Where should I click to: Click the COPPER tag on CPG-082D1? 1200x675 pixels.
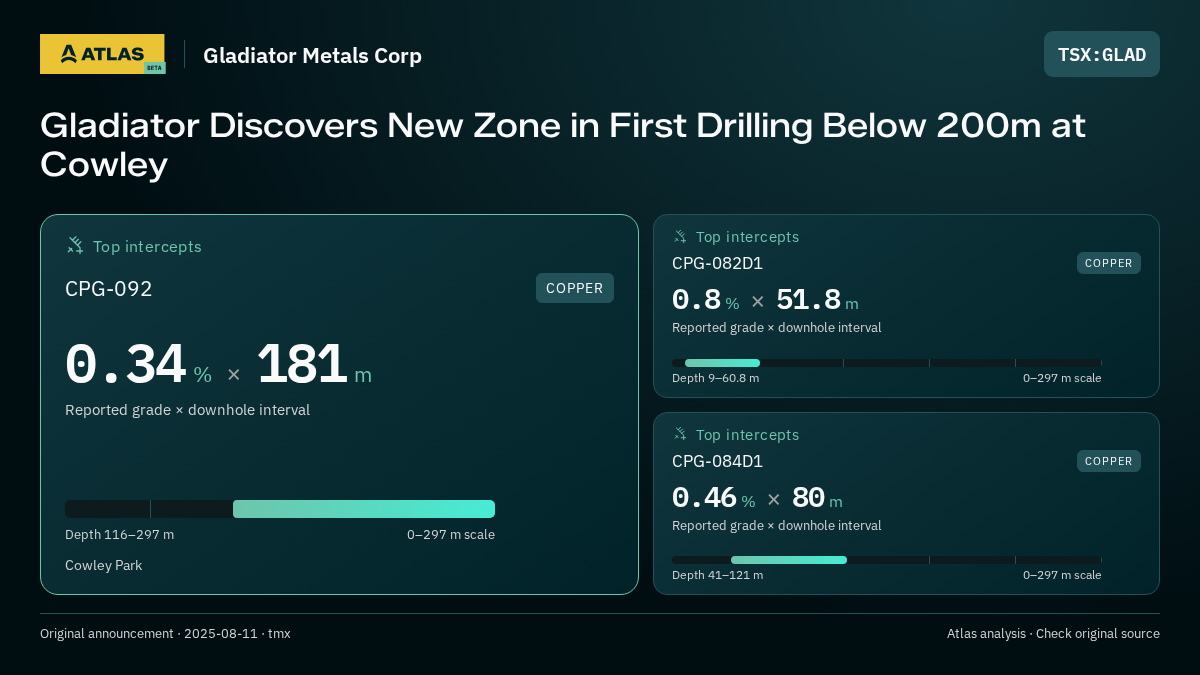pos(1109,263)
